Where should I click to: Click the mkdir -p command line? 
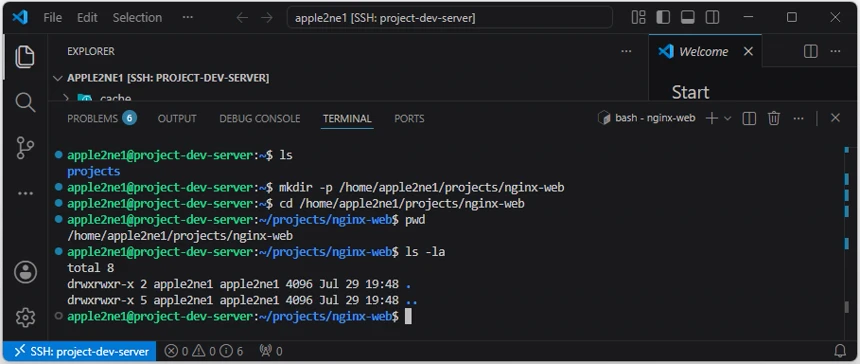coord(422,187)
